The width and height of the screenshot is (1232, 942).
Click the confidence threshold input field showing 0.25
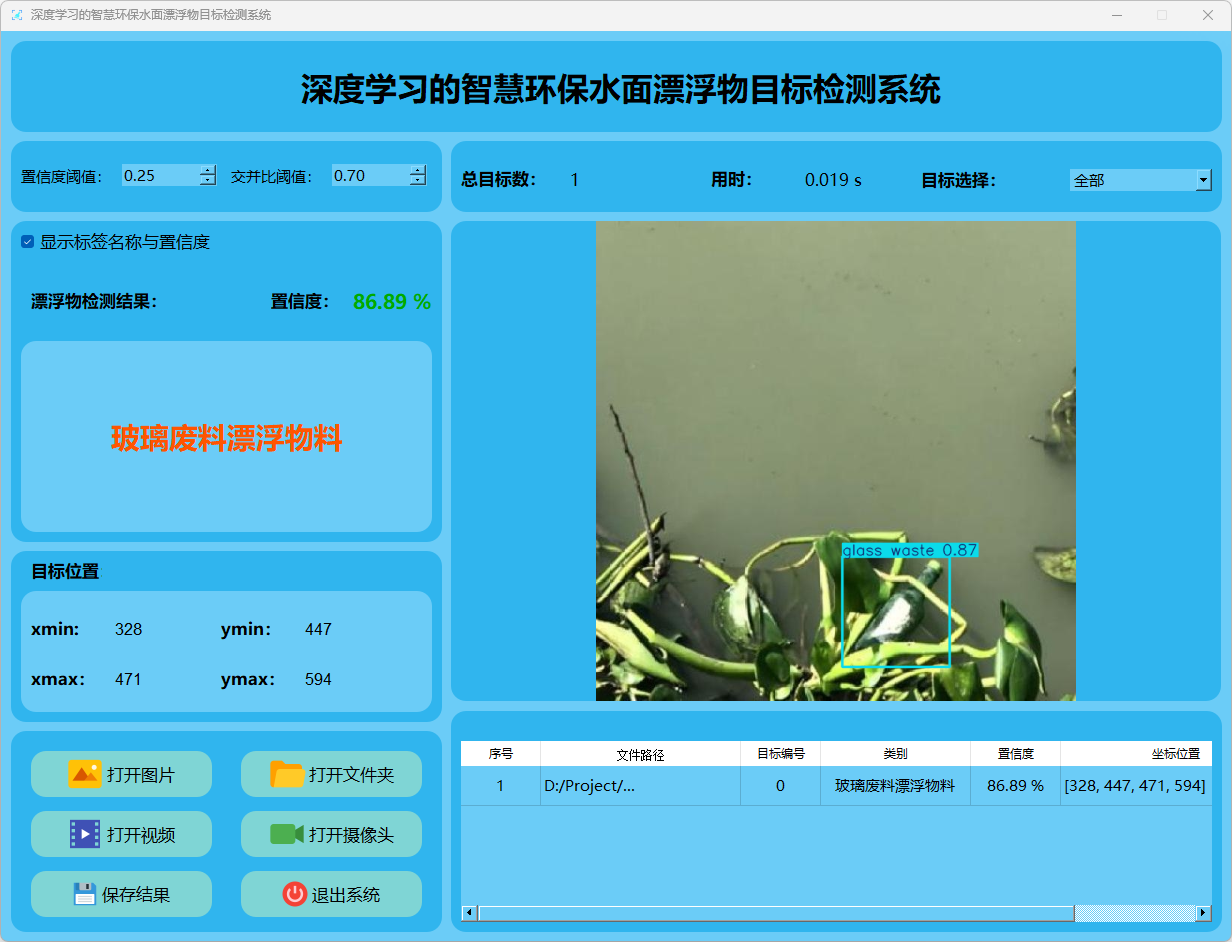159,176
